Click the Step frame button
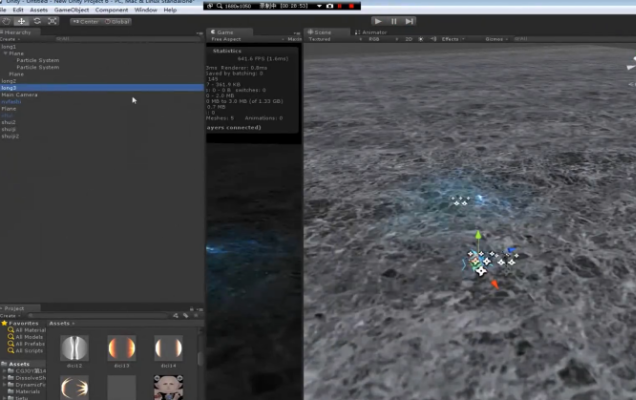 click(x=409, y=21)
